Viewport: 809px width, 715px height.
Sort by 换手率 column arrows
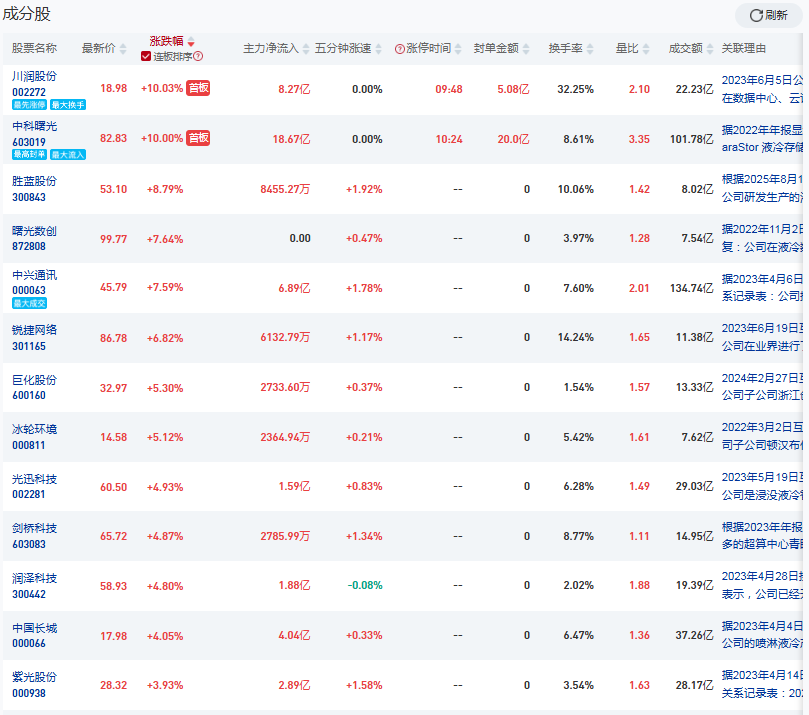click(x=590, y=48)
